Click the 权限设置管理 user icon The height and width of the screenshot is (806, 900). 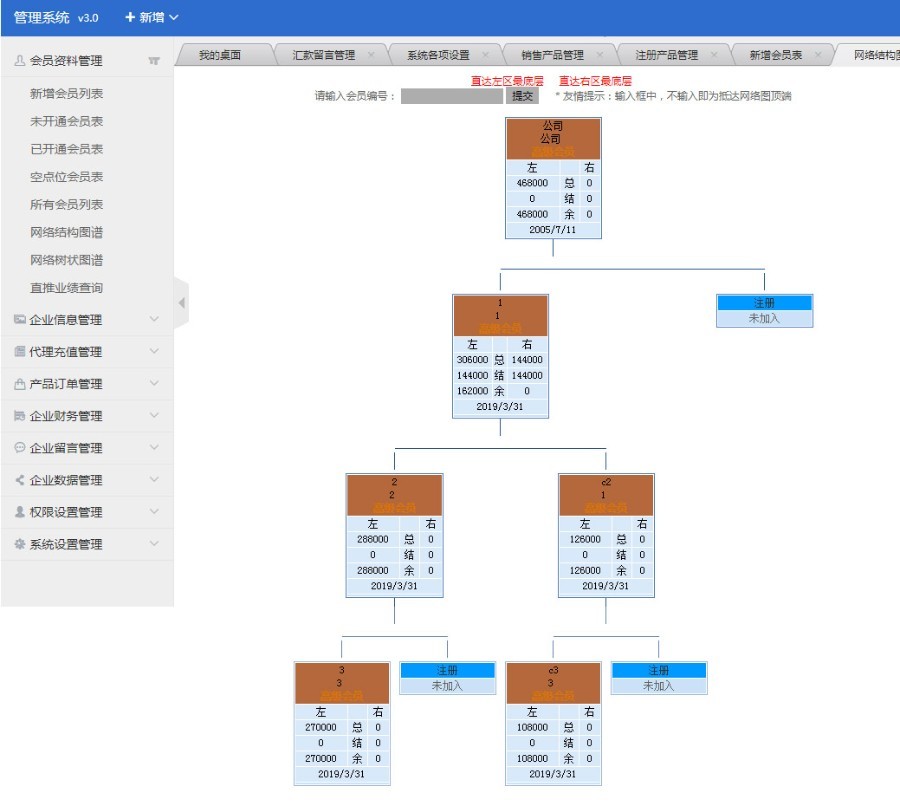point(22,512)
